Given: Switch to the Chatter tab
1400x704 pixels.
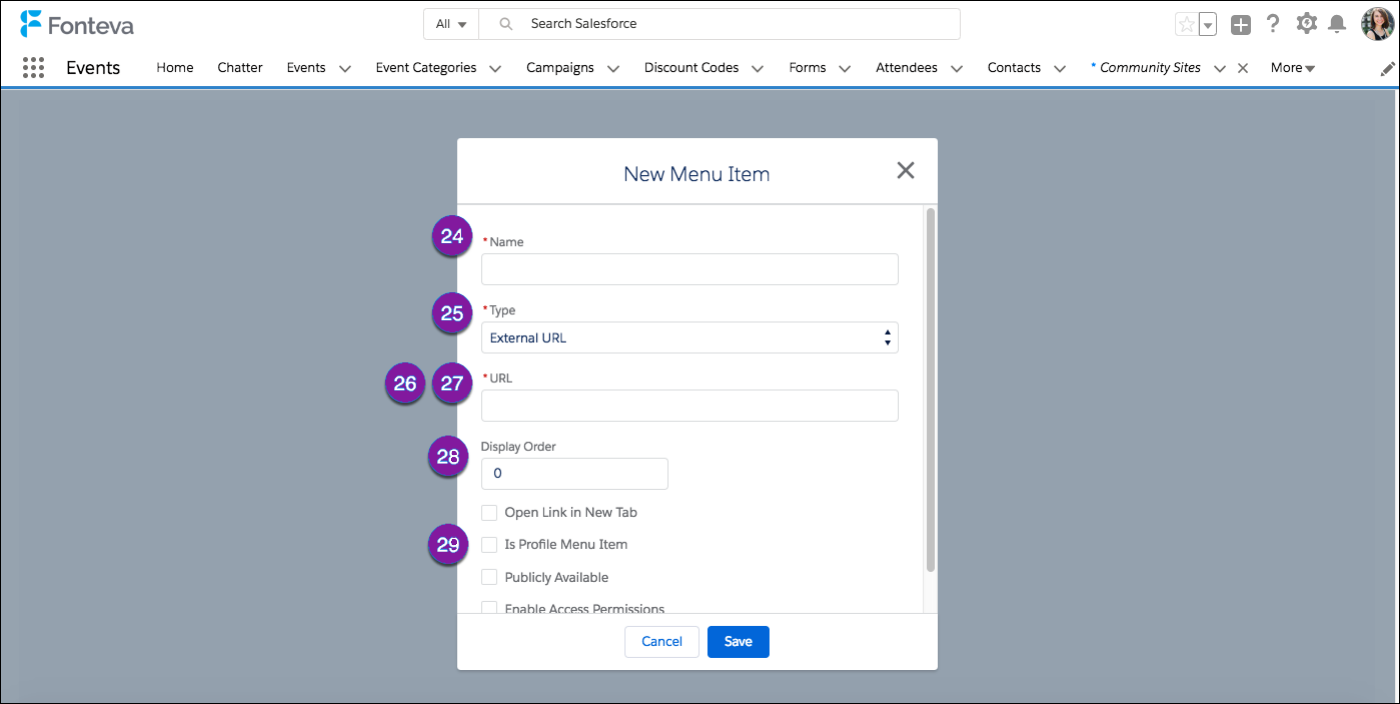Looking at the screenshot, I should pos(239,67).
